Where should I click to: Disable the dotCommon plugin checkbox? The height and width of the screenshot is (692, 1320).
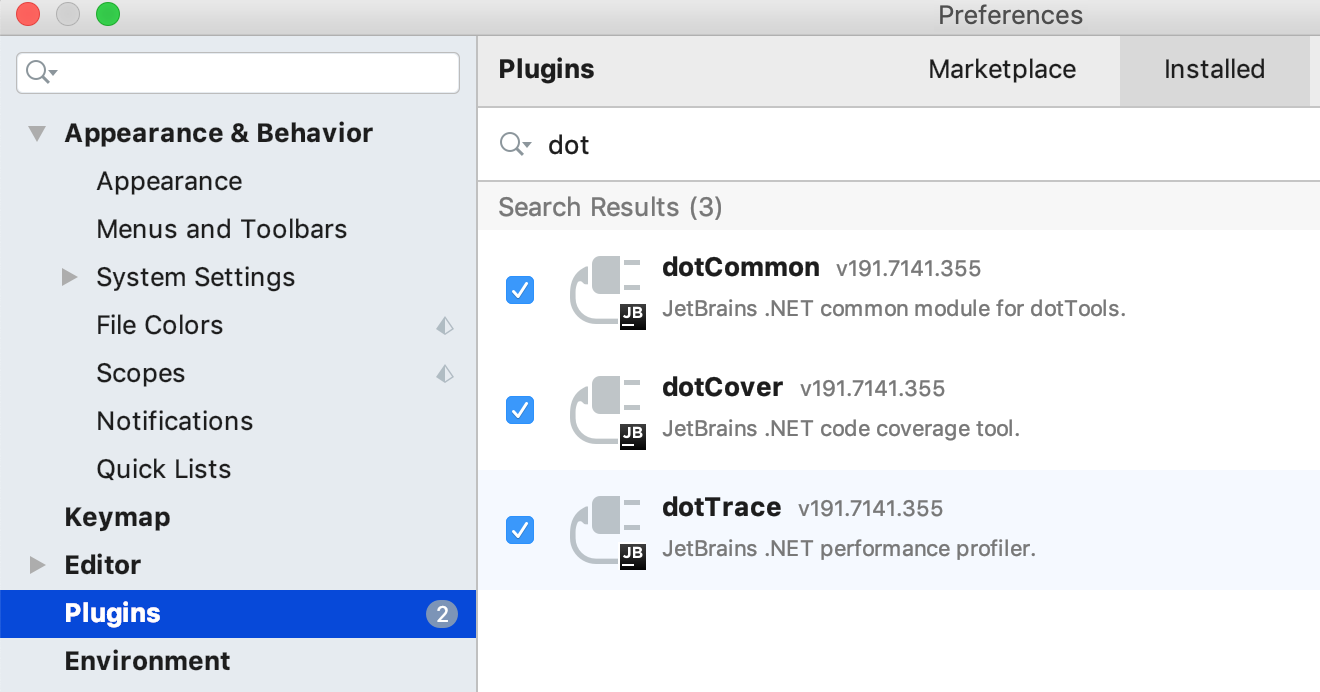point(519,290)
